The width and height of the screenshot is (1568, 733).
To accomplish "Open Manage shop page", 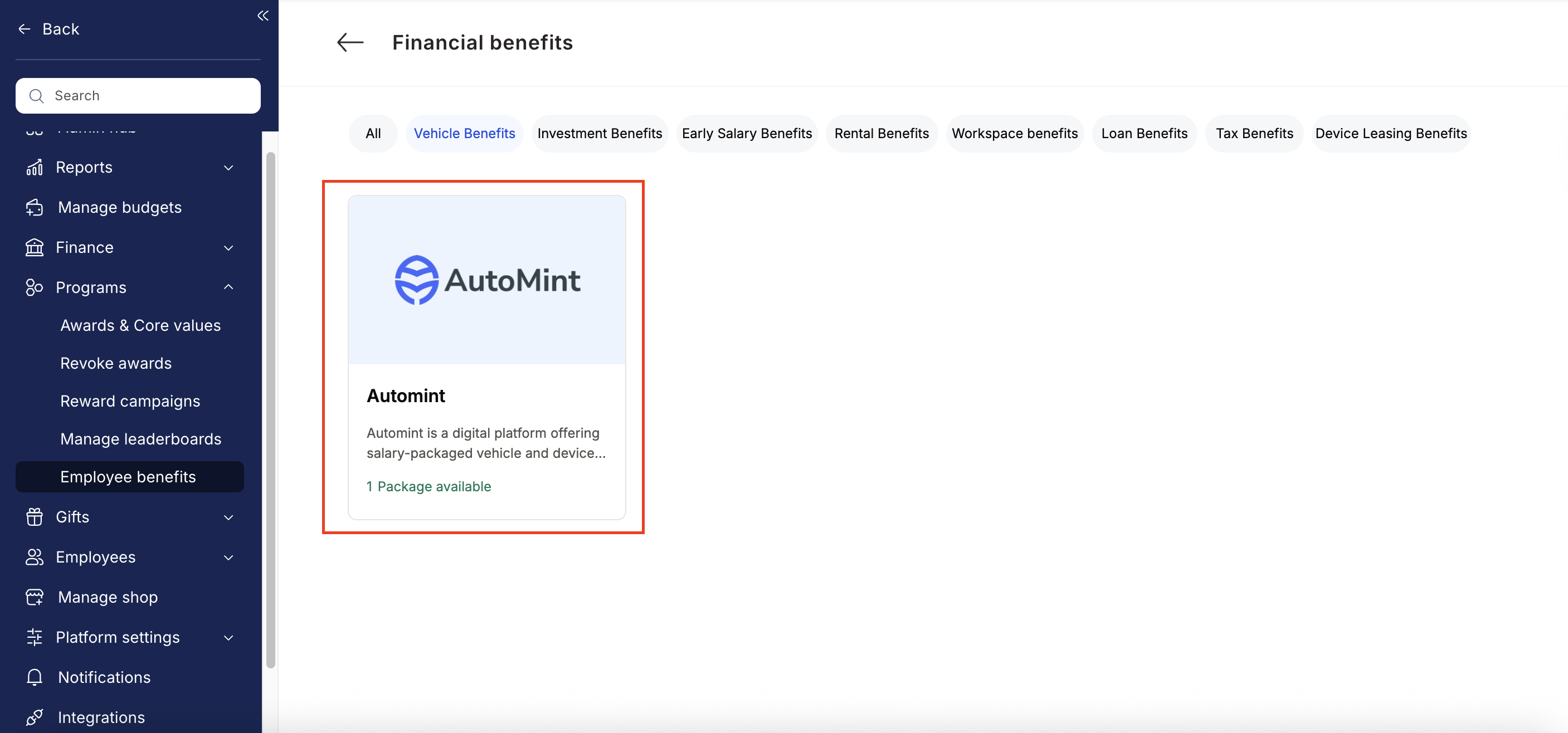I will point(108,597).
